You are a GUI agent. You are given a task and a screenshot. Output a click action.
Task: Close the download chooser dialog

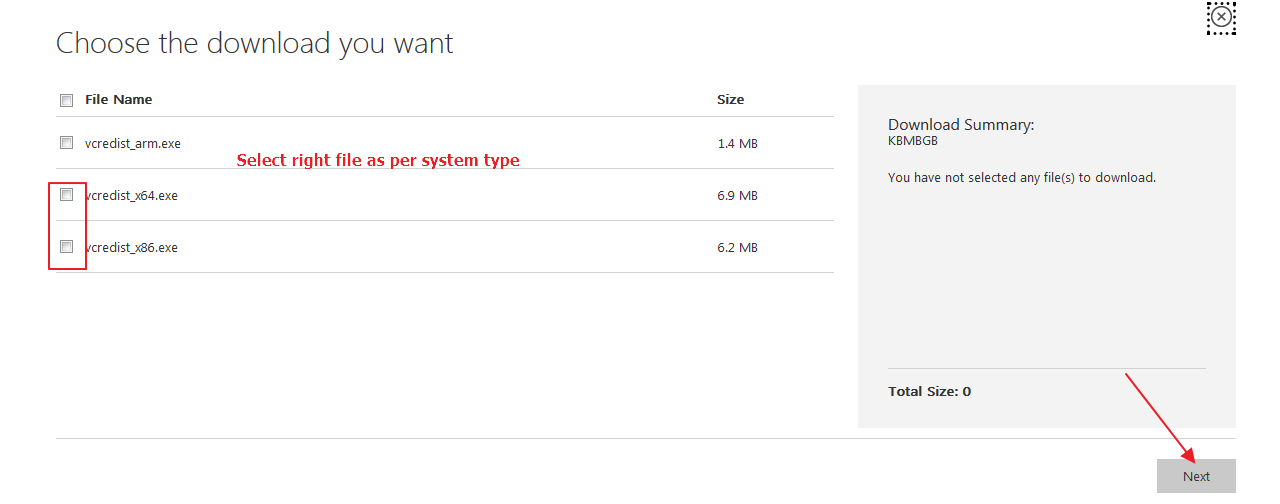click(1221, 17)
